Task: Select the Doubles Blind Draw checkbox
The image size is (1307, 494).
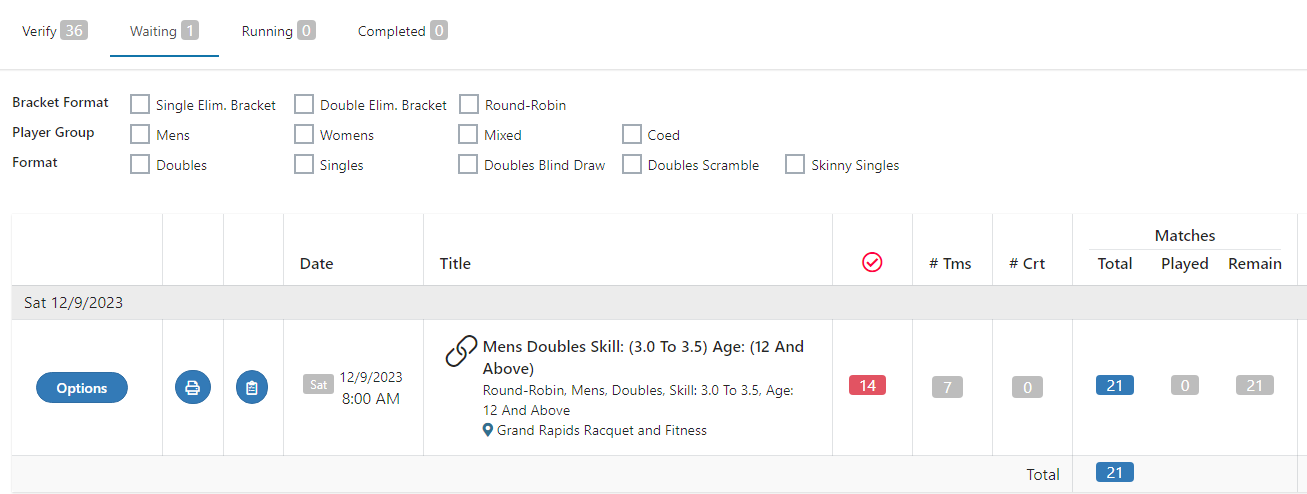Action: coord(468,164)
